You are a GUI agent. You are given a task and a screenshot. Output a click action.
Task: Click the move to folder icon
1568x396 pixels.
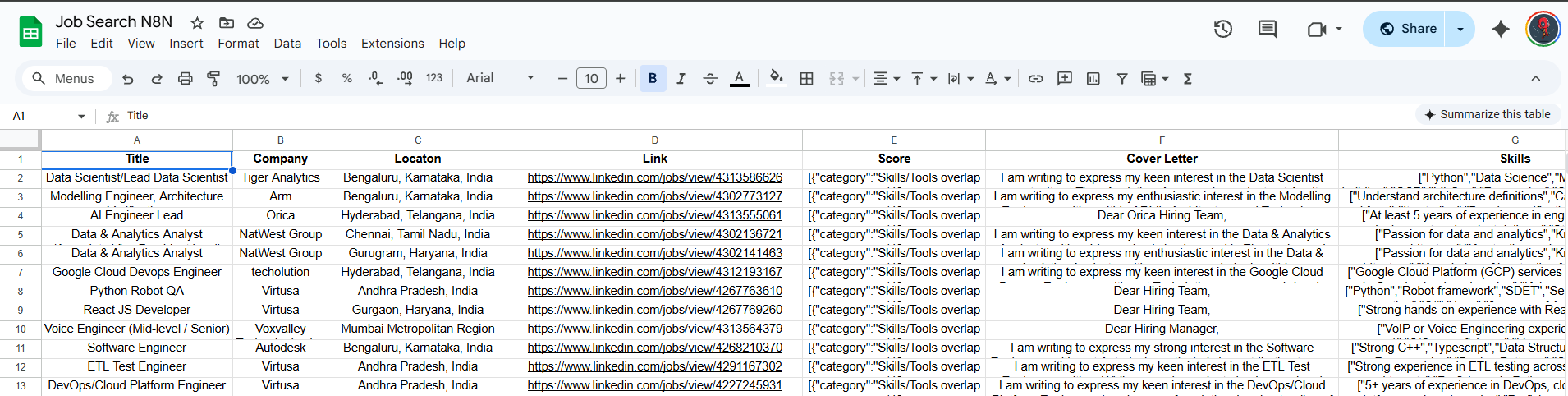click(x=227, y=23)
